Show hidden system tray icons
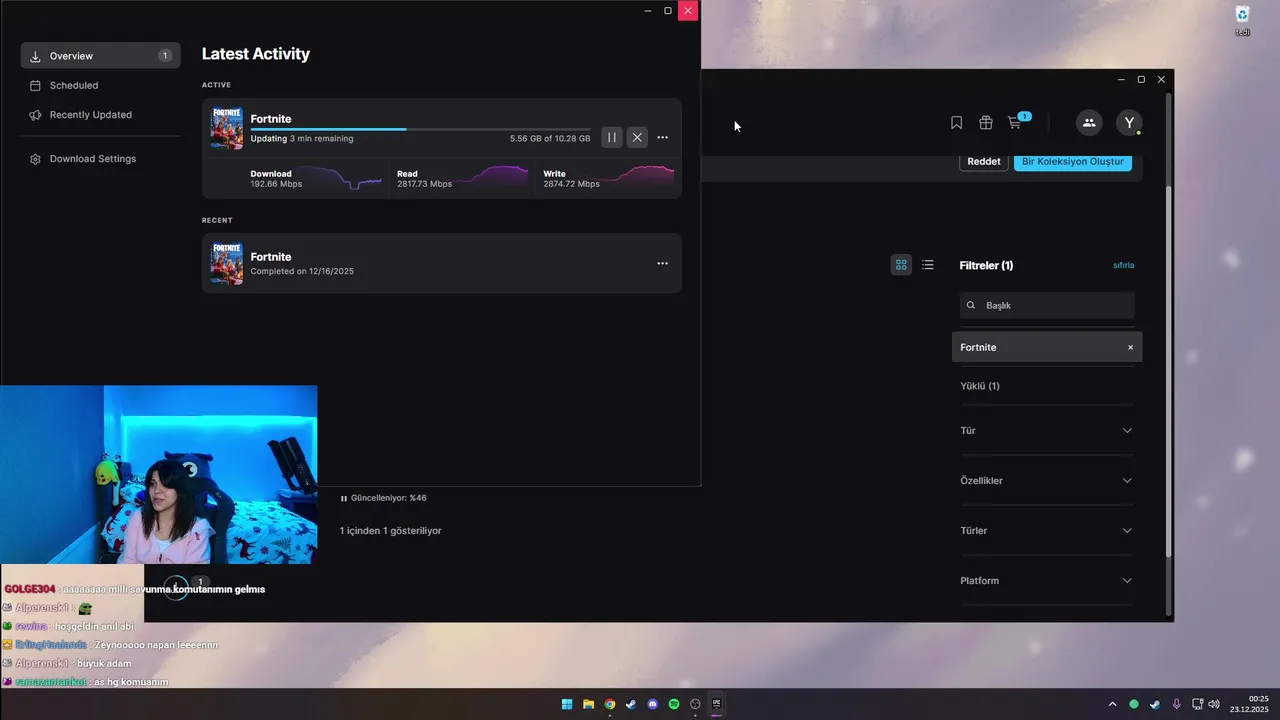Image resolution: width=1280 pixels, height=720 pixels. [x=1112, y=704]
